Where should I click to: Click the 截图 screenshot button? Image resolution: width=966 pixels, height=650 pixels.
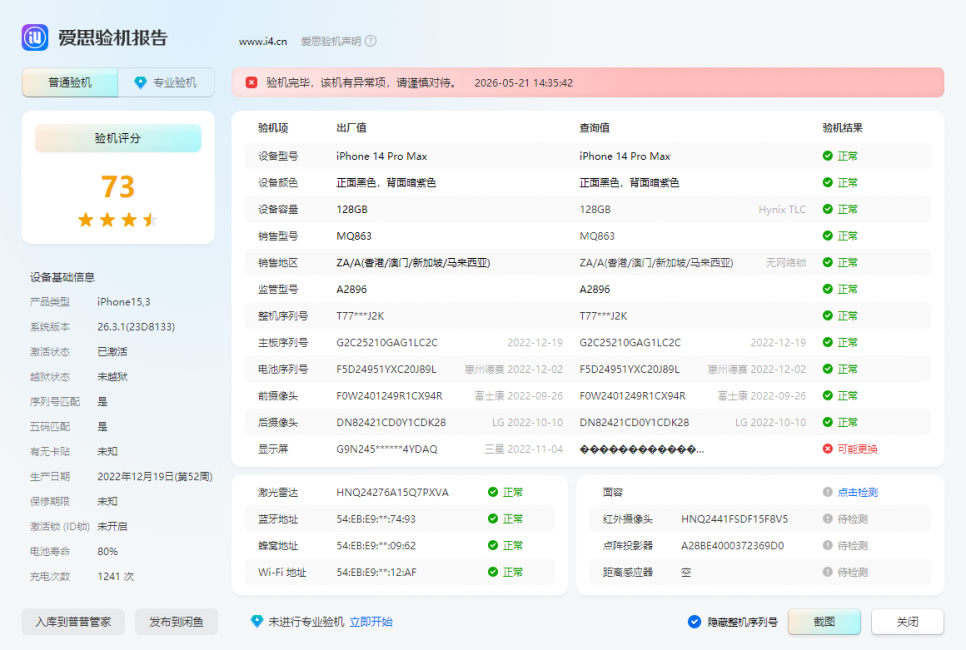point(824,622)
